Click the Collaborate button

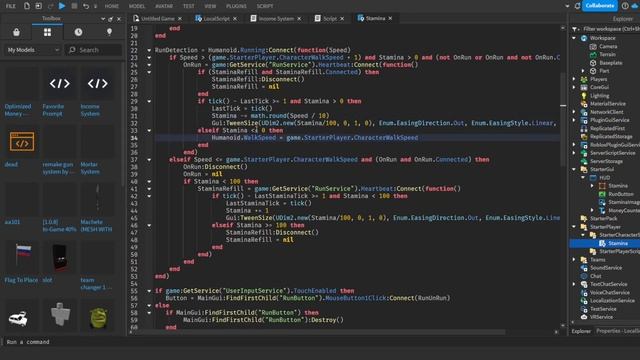point(599,6)
